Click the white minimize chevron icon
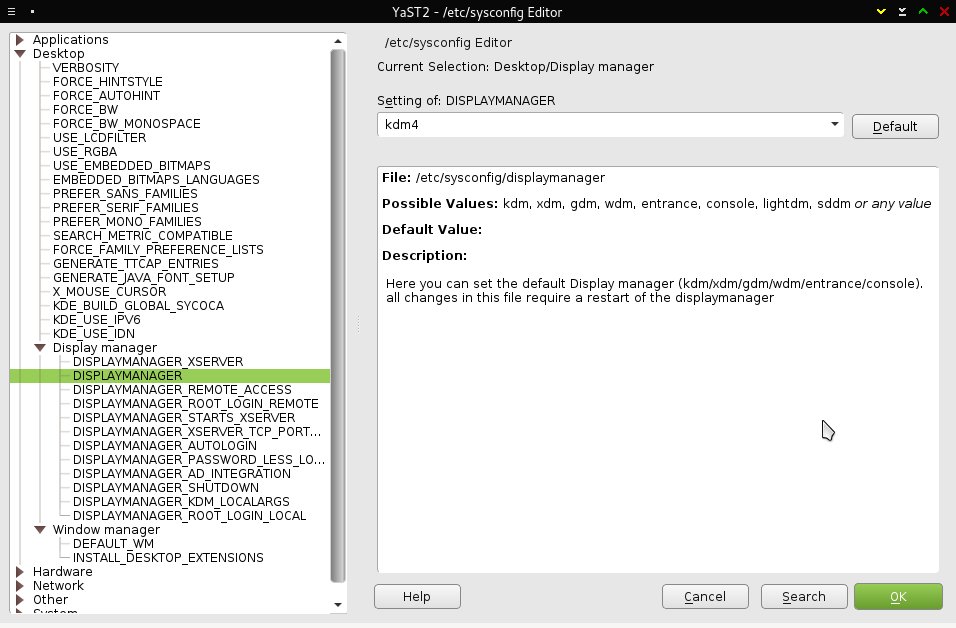The image size is (956, 628). pyautogui.click(x=902, y=12)
